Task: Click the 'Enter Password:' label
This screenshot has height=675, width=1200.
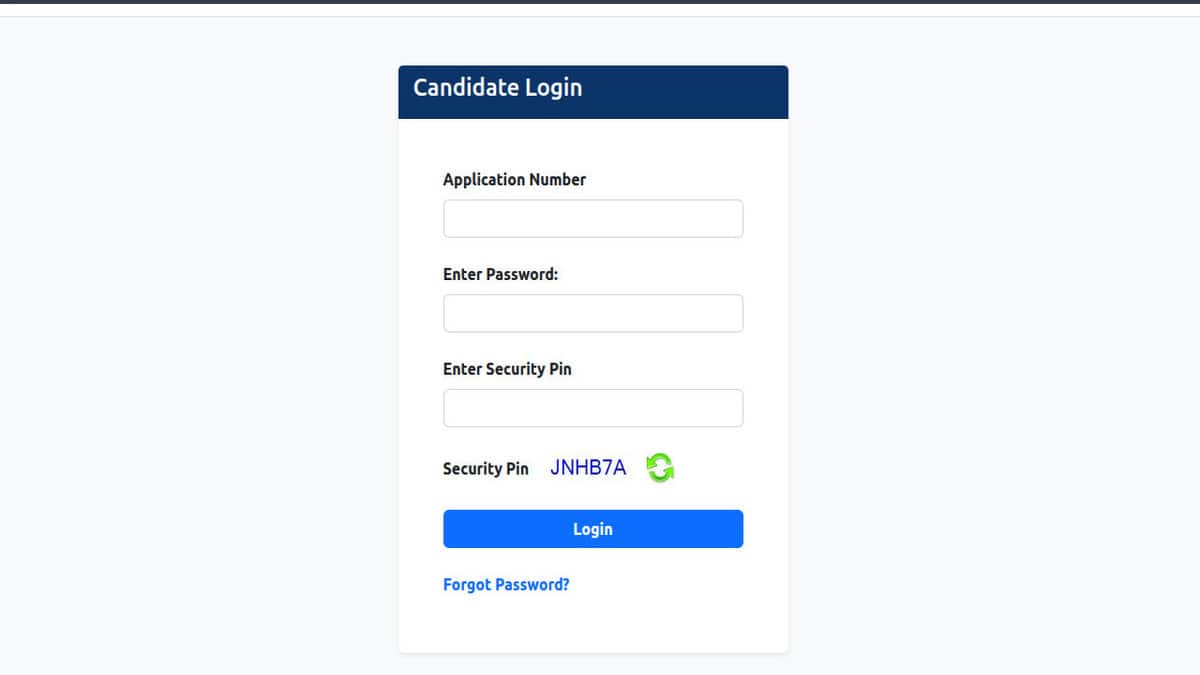Action: 500,274
